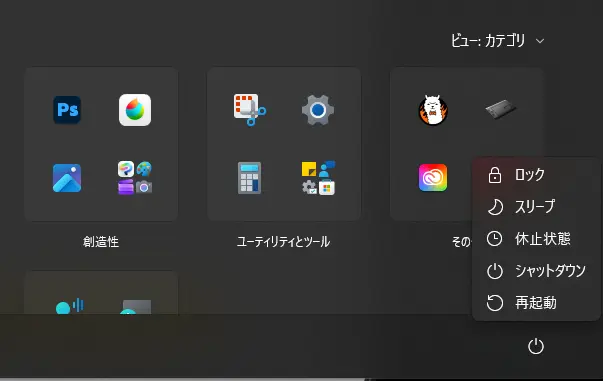Select ロック from the power menu
The height and width of the screenshot is (381, 603).
point(536,175)
